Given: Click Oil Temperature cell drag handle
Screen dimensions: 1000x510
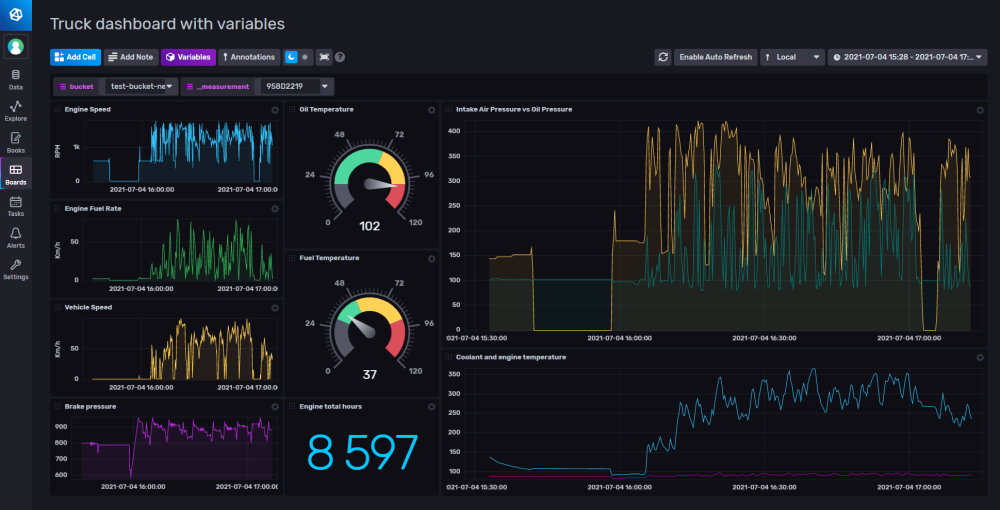Looking at the screenshot, I should coord(292,110).
